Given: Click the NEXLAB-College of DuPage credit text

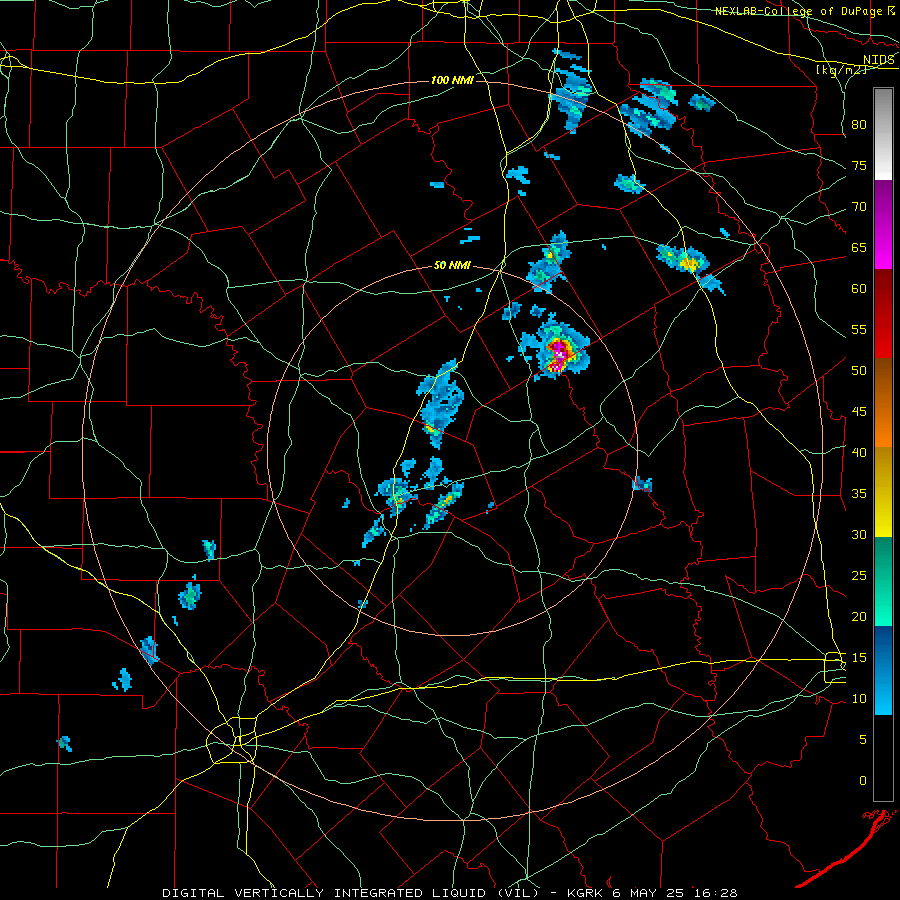Looking at the screenshot, I should 798,11.
